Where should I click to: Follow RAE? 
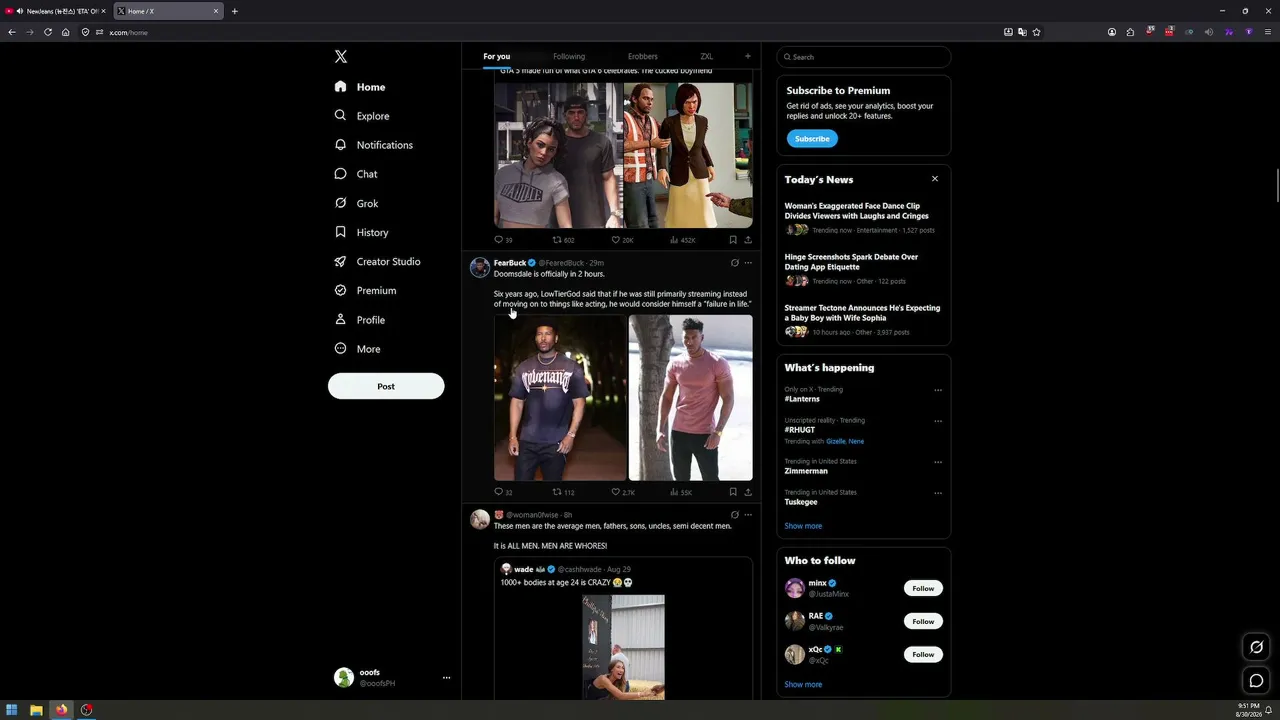point(923,621)
